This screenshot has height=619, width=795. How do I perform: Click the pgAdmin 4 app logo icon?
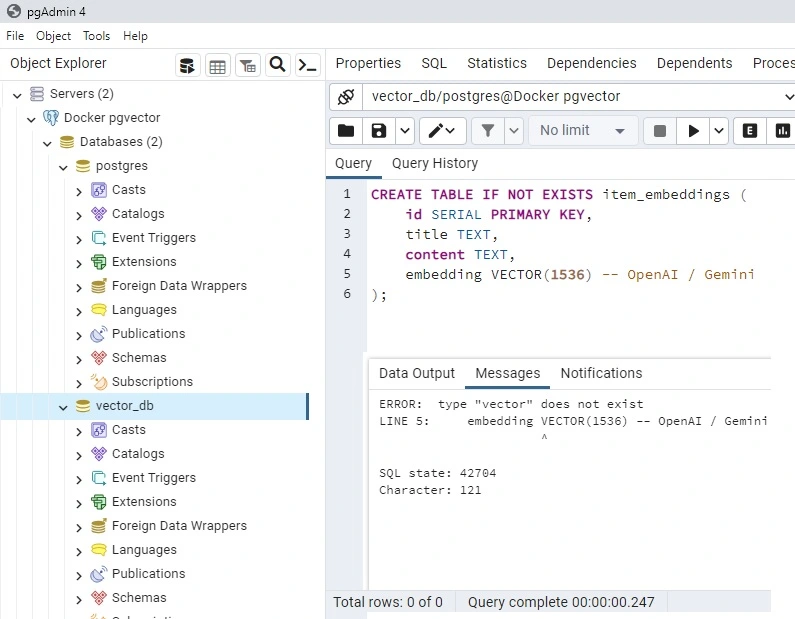[x=14, y=11]
